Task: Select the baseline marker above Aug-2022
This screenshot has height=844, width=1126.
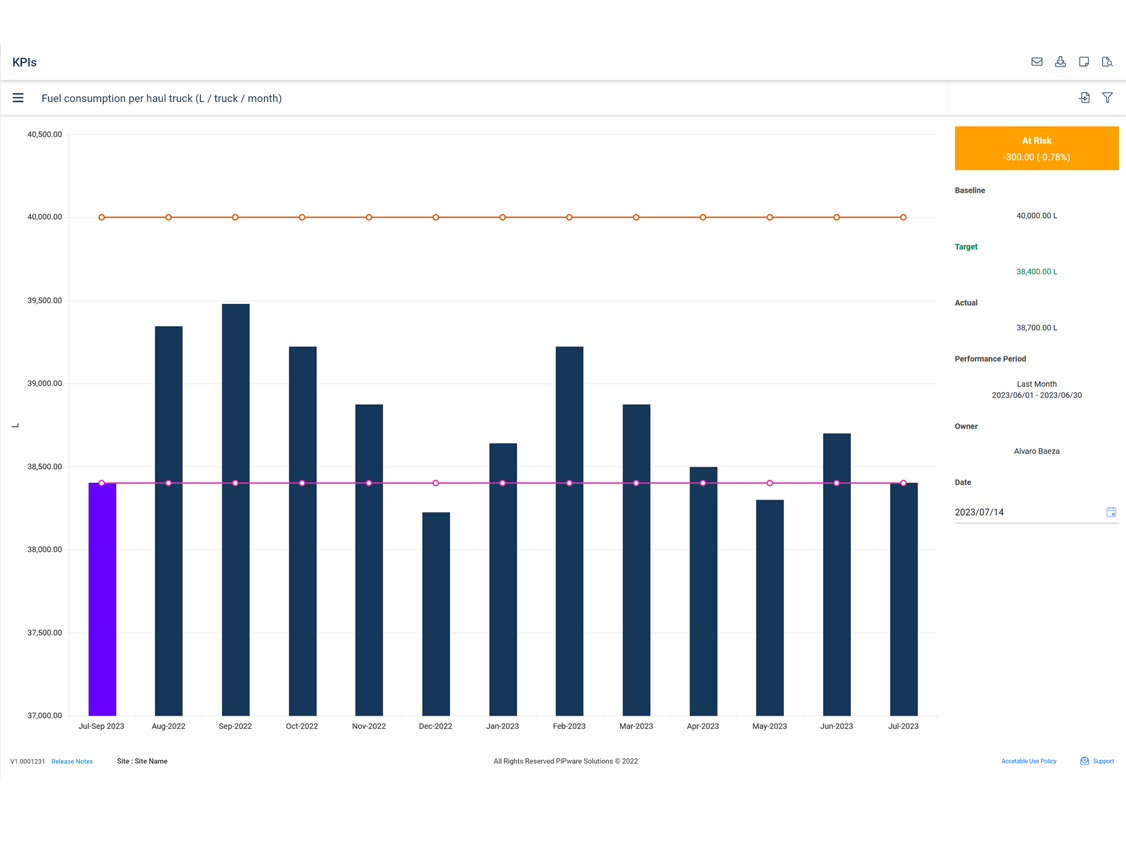Action: [168, 216]
